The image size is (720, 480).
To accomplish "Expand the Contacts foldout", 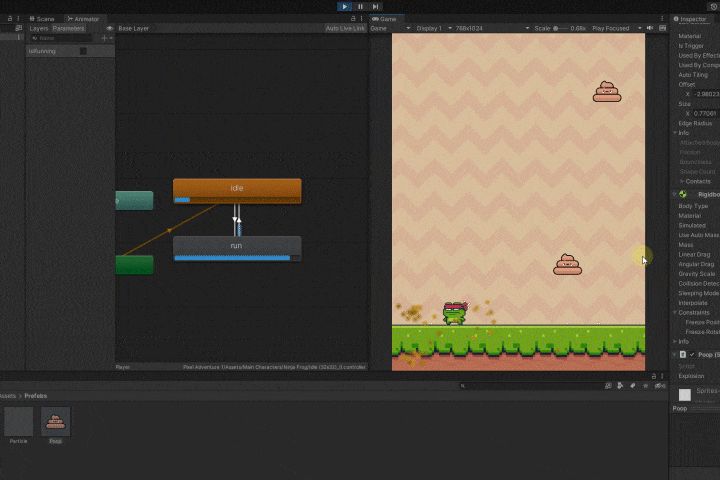I will 681,181.
